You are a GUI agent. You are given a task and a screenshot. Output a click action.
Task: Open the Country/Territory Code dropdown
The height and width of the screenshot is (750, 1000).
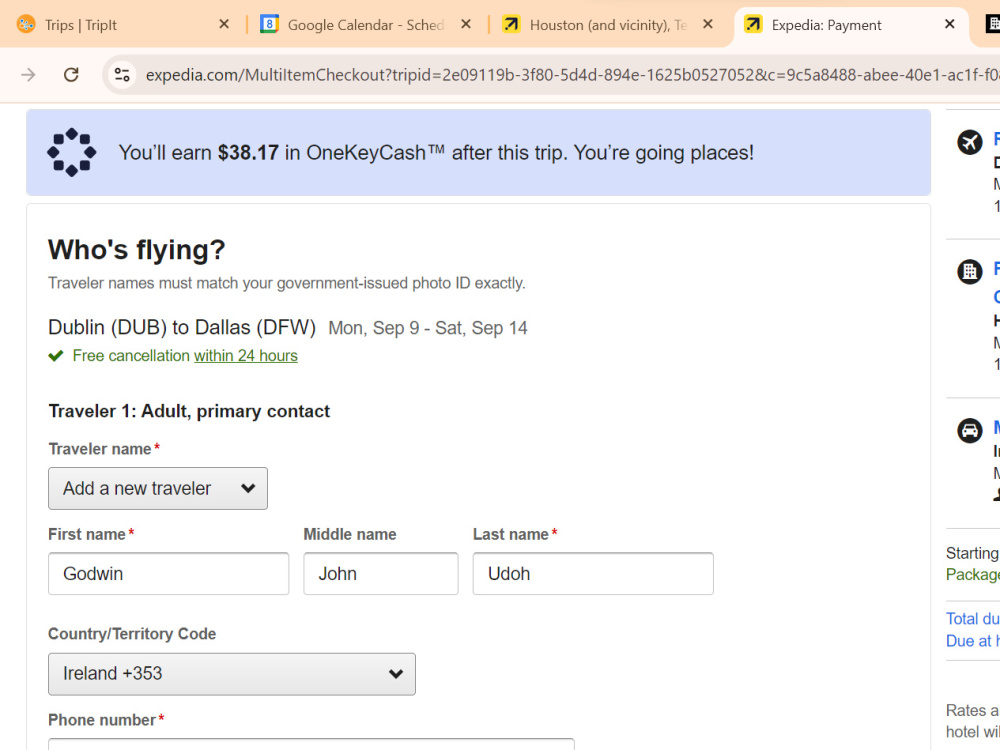coord(232,674)
